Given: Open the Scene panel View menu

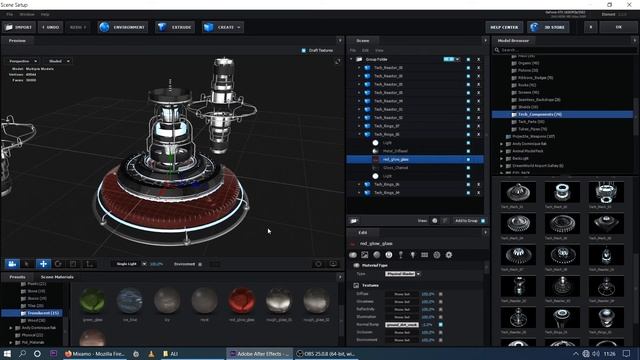Looking at the screenshot, I should 379,50.
